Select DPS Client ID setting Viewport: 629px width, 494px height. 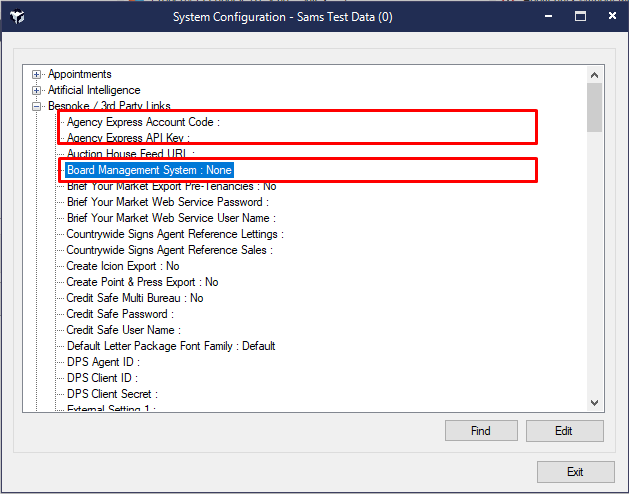coord(102,378)
